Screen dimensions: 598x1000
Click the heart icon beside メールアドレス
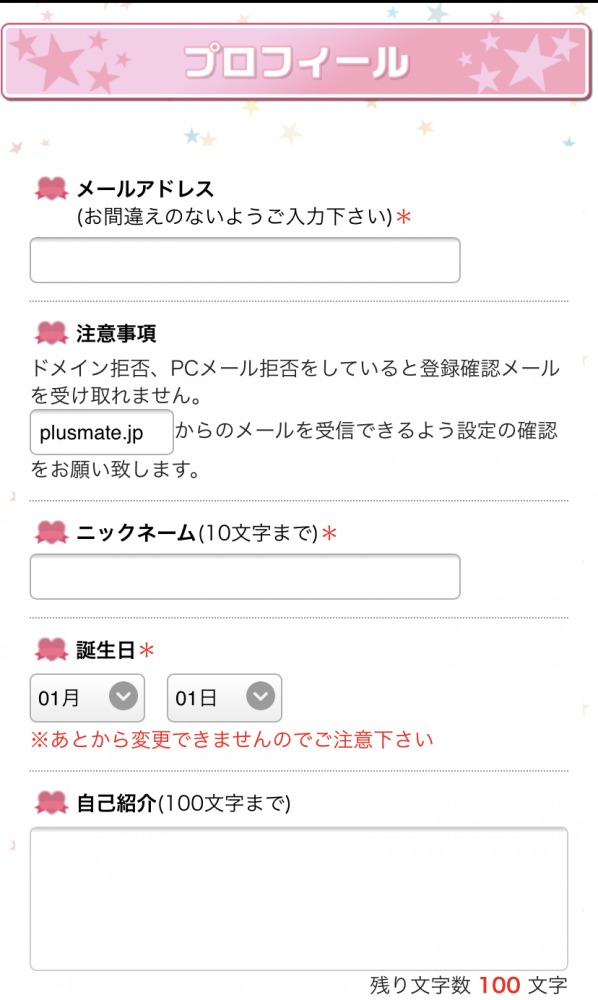tap(51, 189)
